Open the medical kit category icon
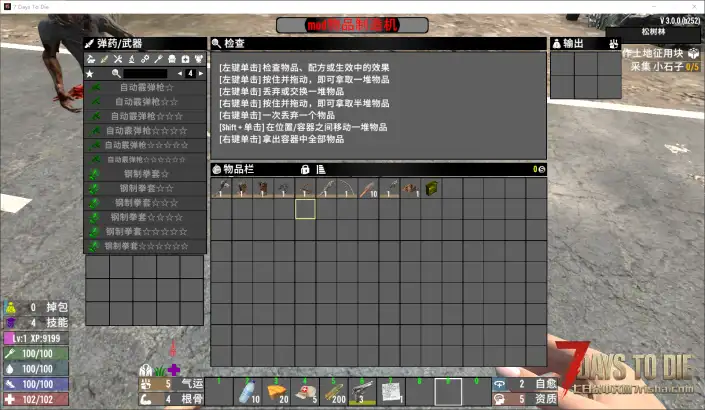Viewport: 705px width, 410px height. (x=185, y=59)
